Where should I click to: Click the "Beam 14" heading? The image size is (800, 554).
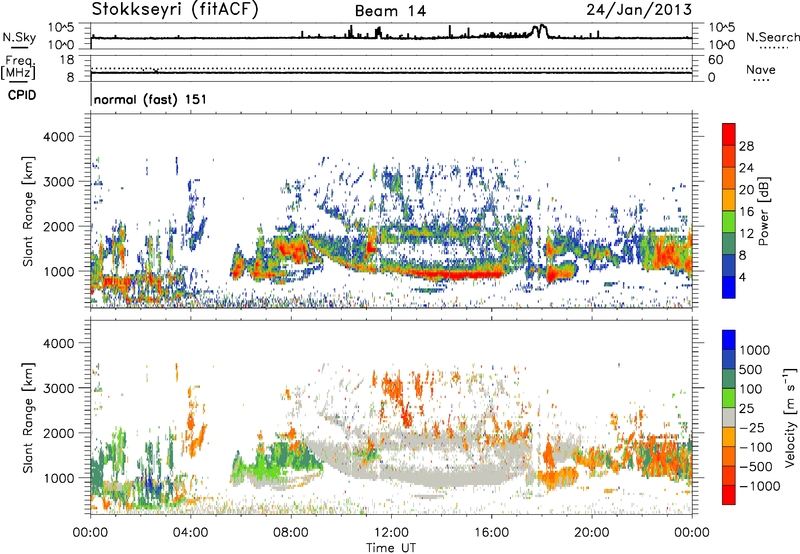(x=390, y=11)
